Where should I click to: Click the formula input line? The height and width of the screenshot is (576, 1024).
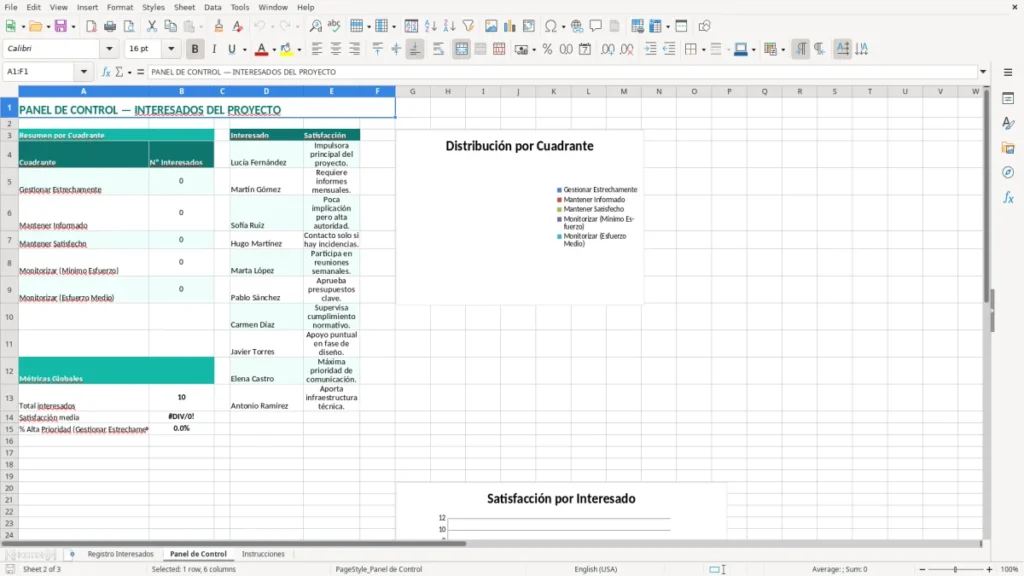562,72
